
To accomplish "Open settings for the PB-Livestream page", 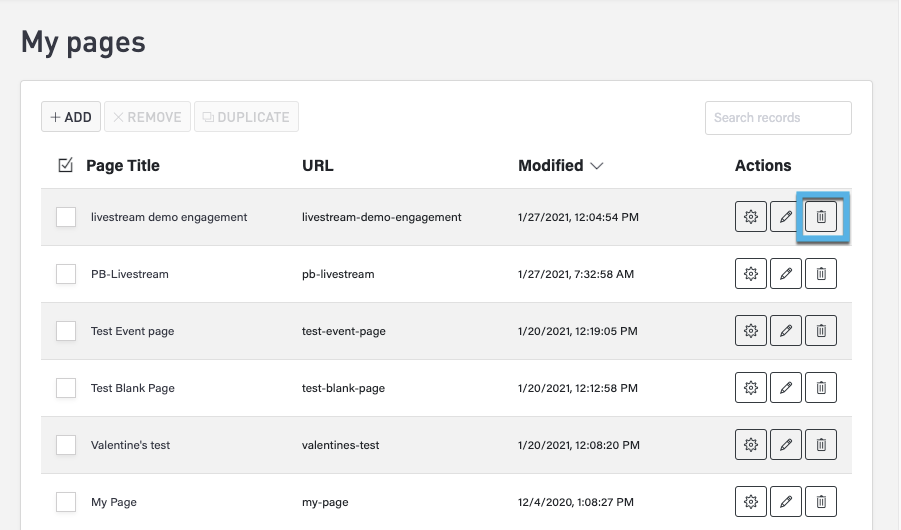I will pyautogui.click(x=751, y=274).
